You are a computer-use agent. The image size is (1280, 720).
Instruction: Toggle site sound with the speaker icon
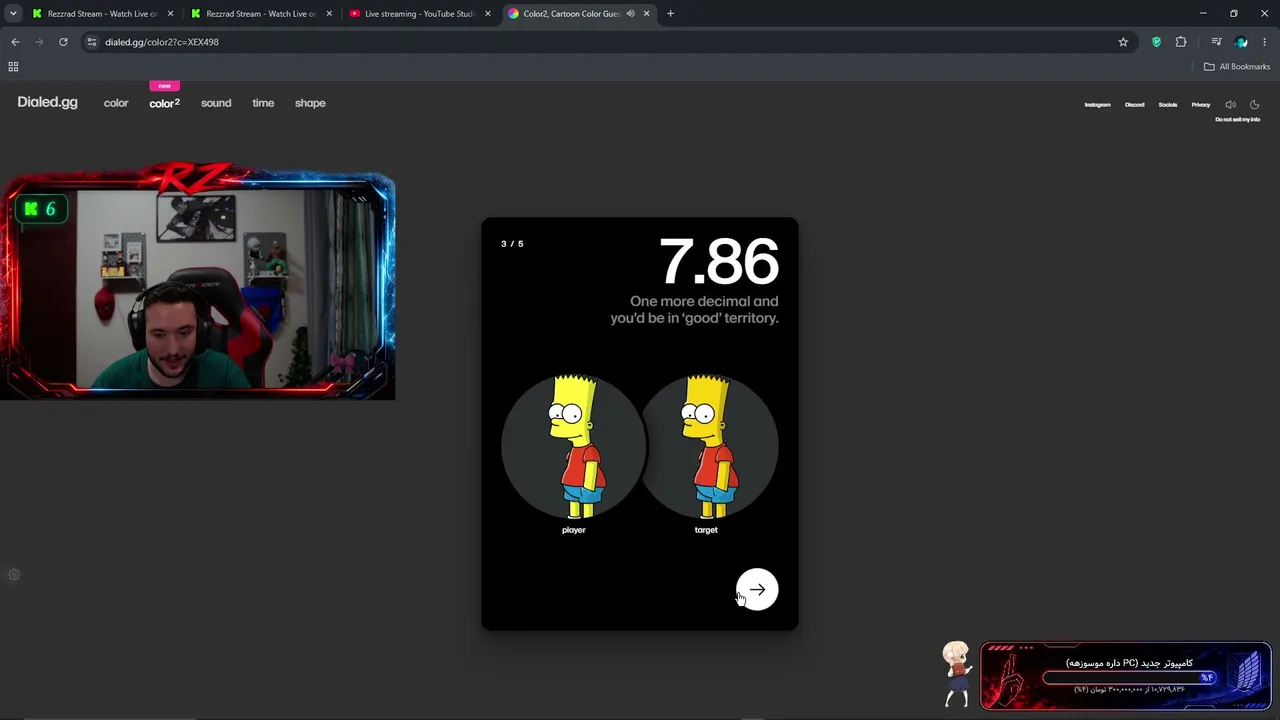pyautogui.click(x=1230, y=104)
